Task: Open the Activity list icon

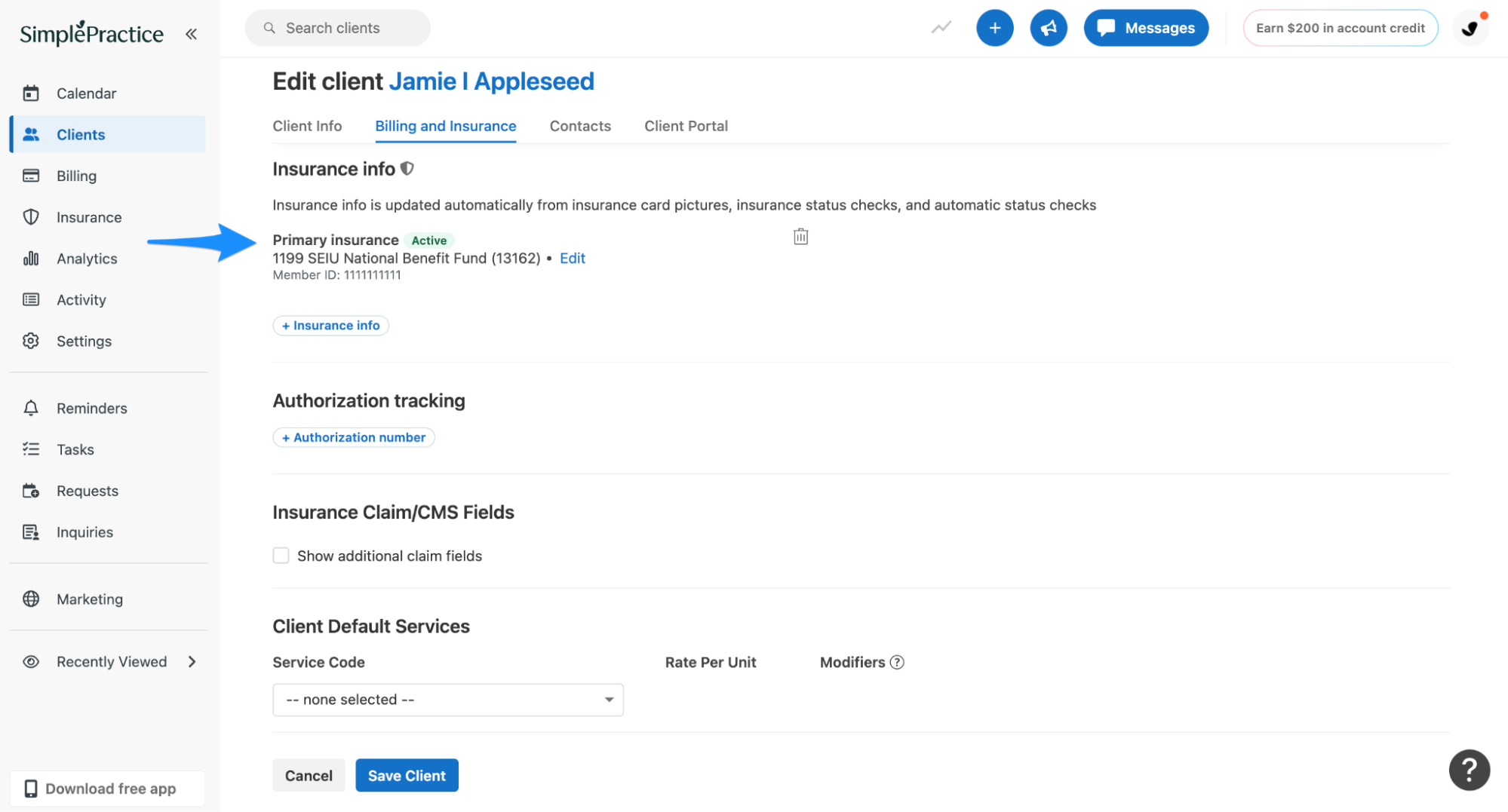Action: pyautogui.click(x=31, y=300)
